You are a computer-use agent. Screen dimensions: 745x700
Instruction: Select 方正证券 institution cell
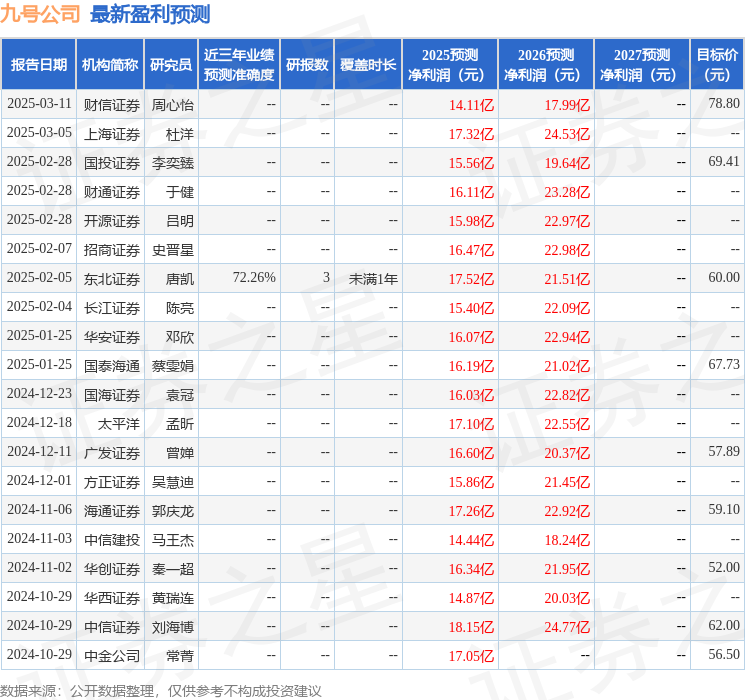112,482
